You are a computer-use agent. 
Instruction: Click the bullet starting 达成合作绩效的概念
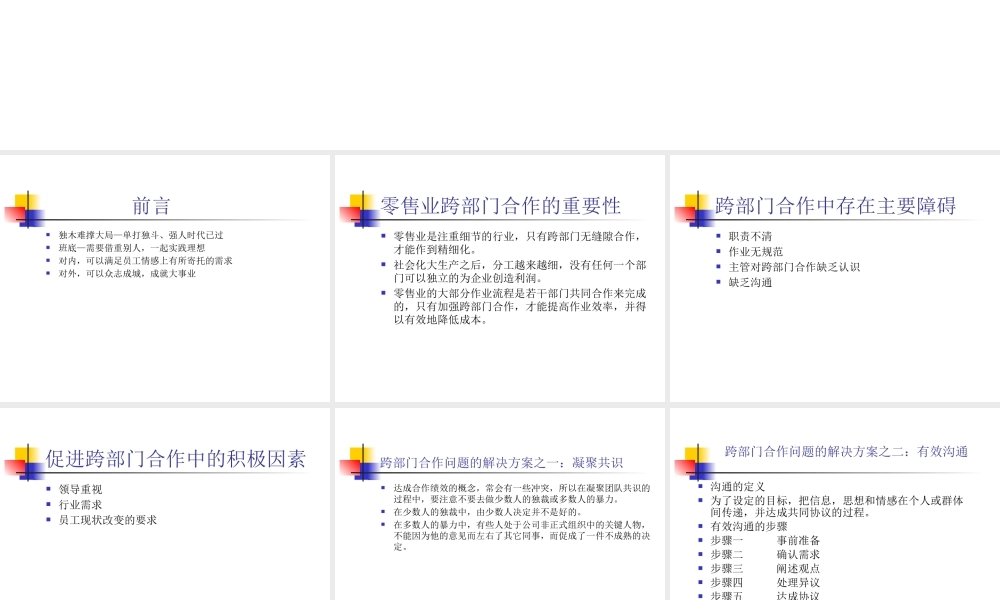[x=522, y=494]
